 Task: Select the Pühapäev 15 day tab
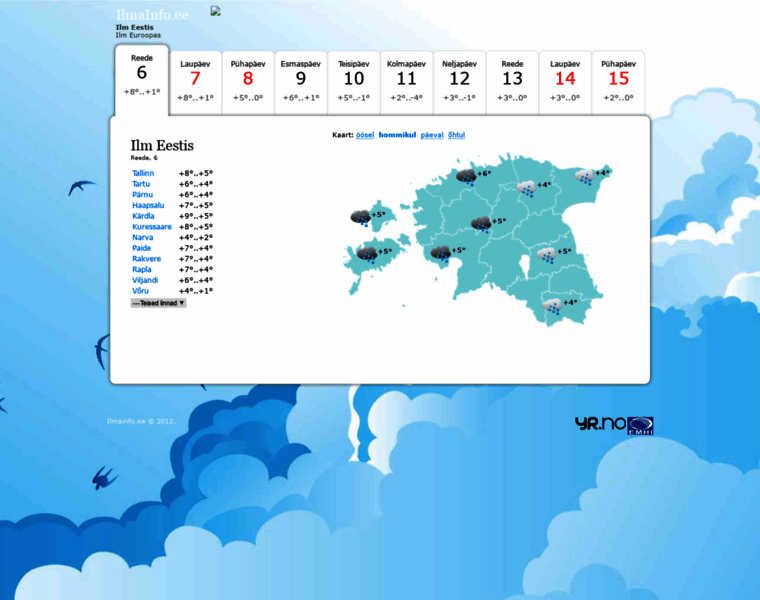pos(618,83)
